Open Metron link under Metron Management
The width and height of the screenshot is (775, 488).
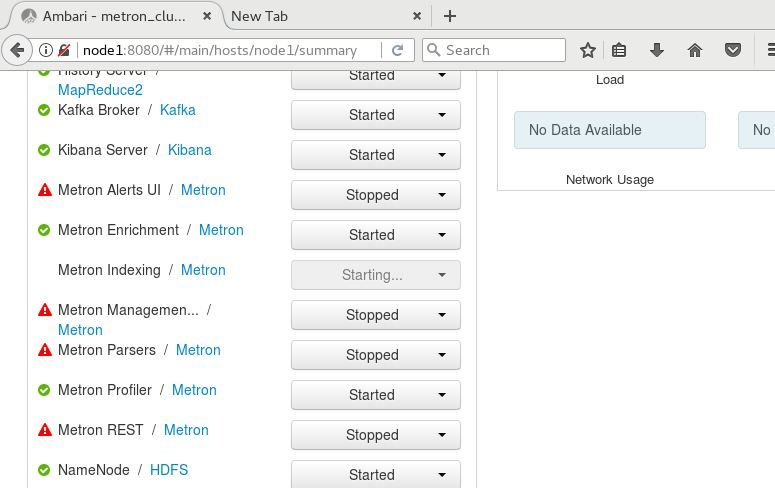pyautogui.click(x=80, y=330)
